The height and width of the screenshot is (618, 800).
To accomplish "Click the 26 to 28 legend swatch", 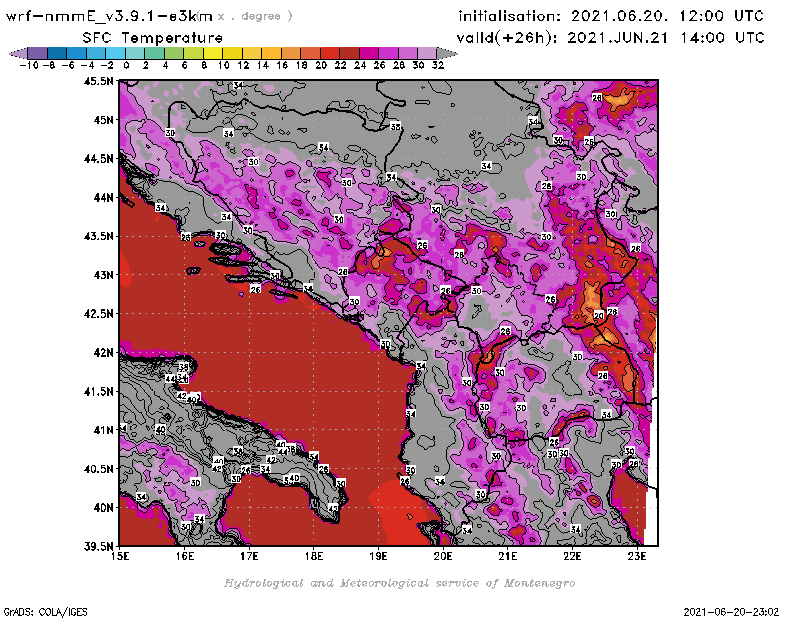I will [x=388, y=53].
